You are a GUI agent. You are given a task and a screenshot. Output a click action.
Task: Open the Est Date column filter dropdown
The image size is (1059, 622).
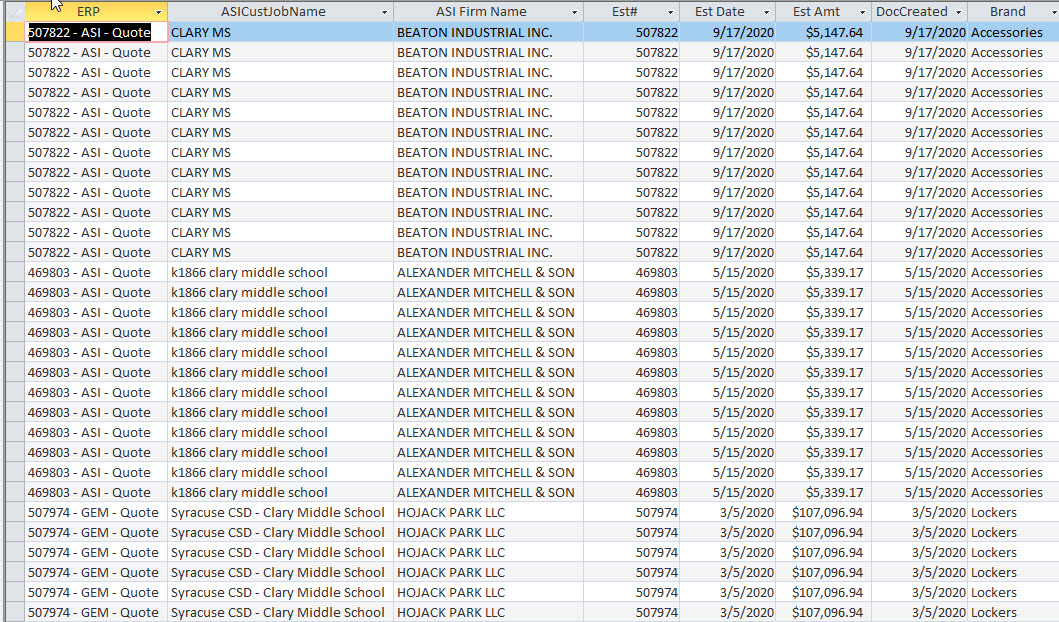click(766, 12)
